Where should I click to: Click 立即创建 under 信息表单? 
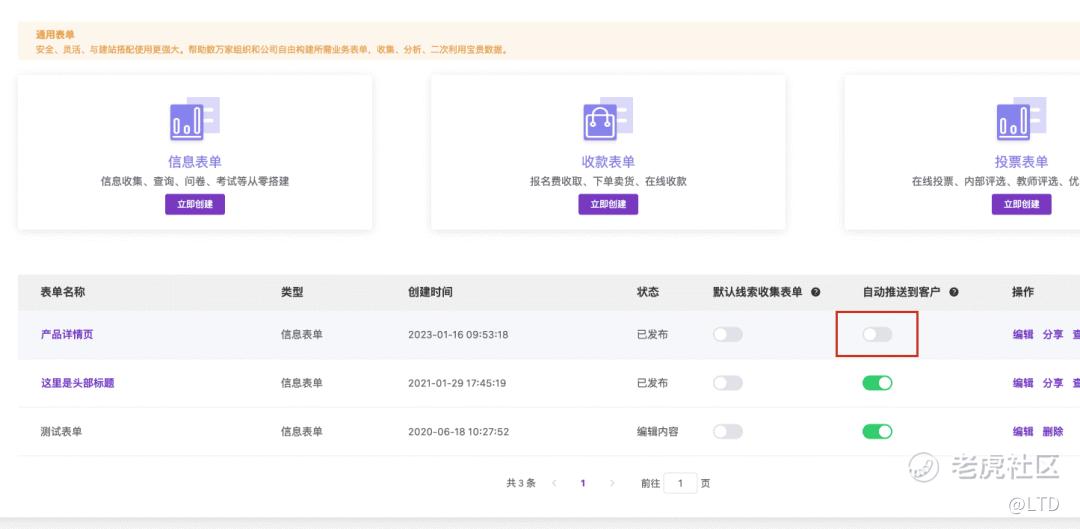(195, 205)
